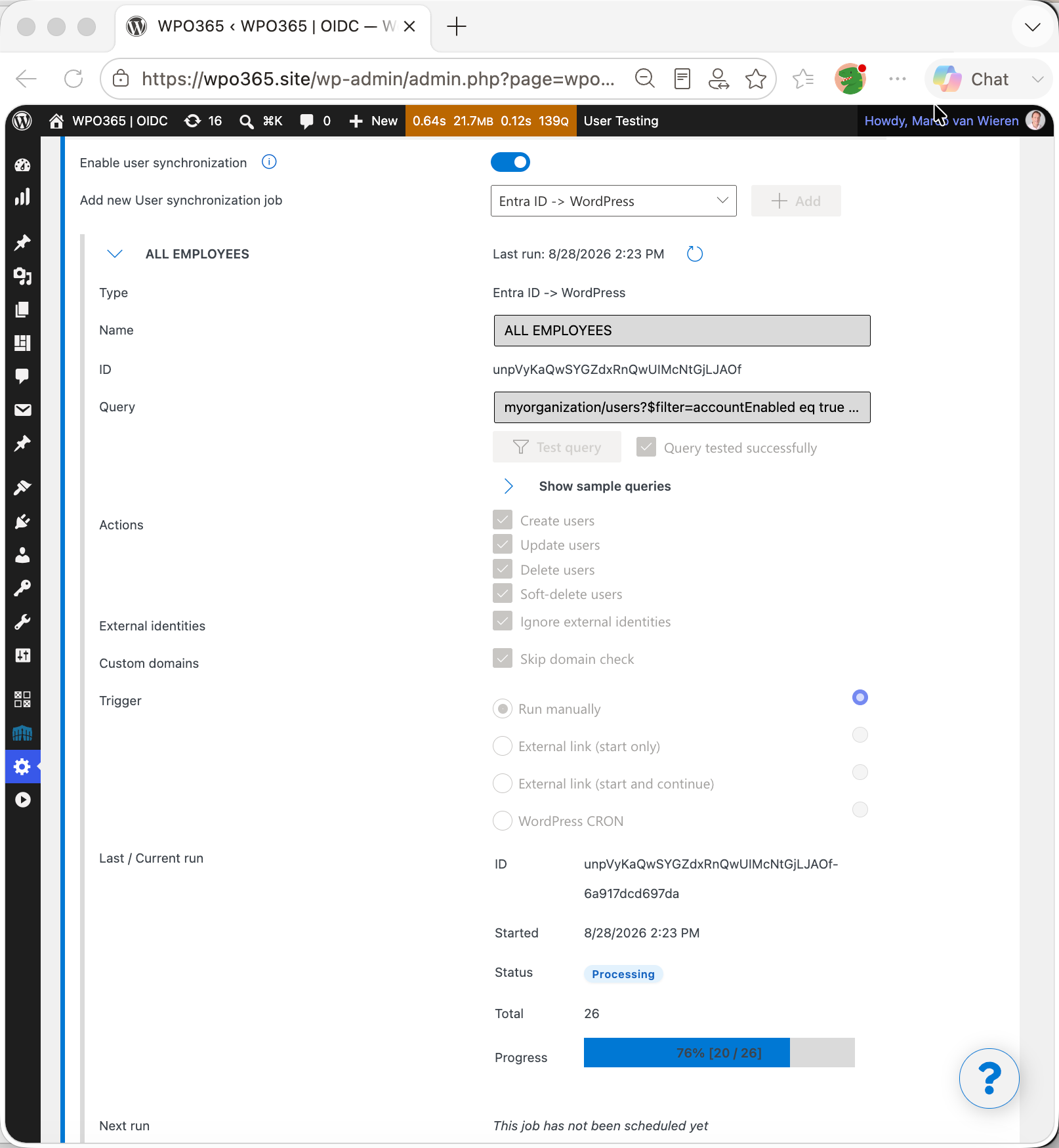1059x1148 pixels.
Task: Open the blue question mark help button
Action: (989, 1078)
